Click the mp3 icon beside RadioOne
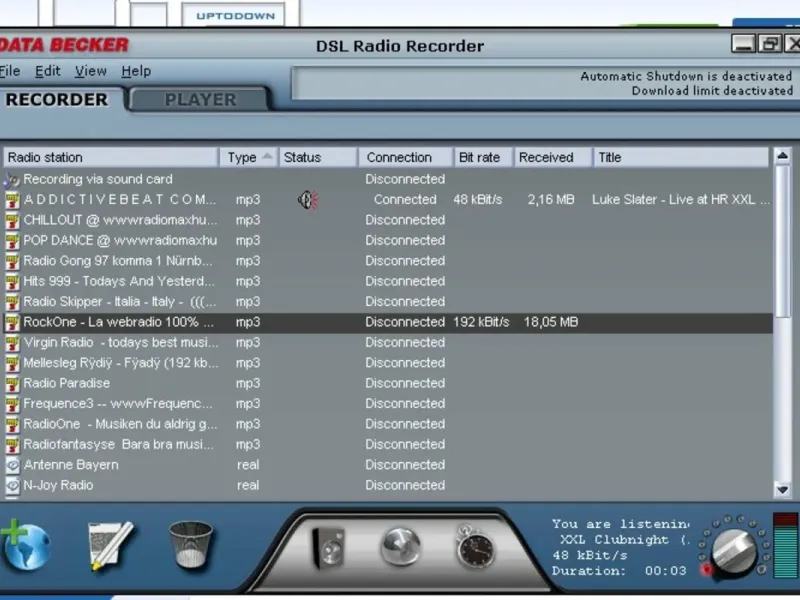The height and width of the screenshot is (600, 800). point(12,424)
